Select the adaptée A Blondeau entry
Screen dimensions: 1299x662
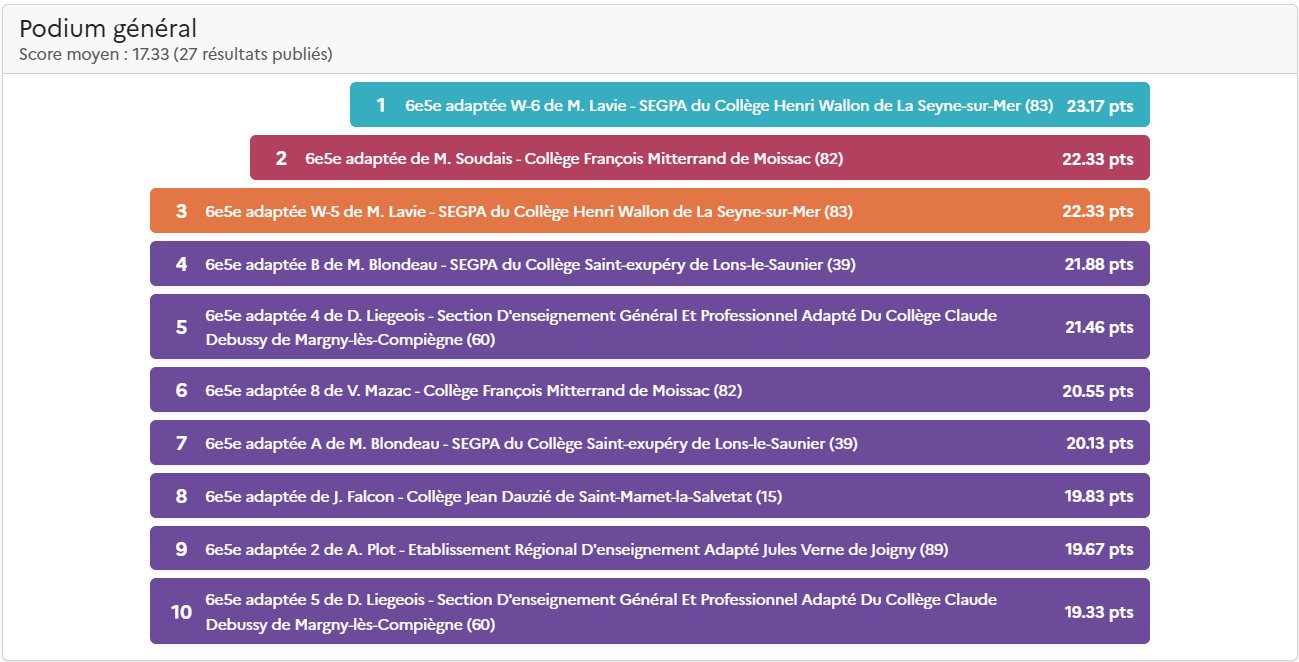pyautogui.click(x=531, y=443)
